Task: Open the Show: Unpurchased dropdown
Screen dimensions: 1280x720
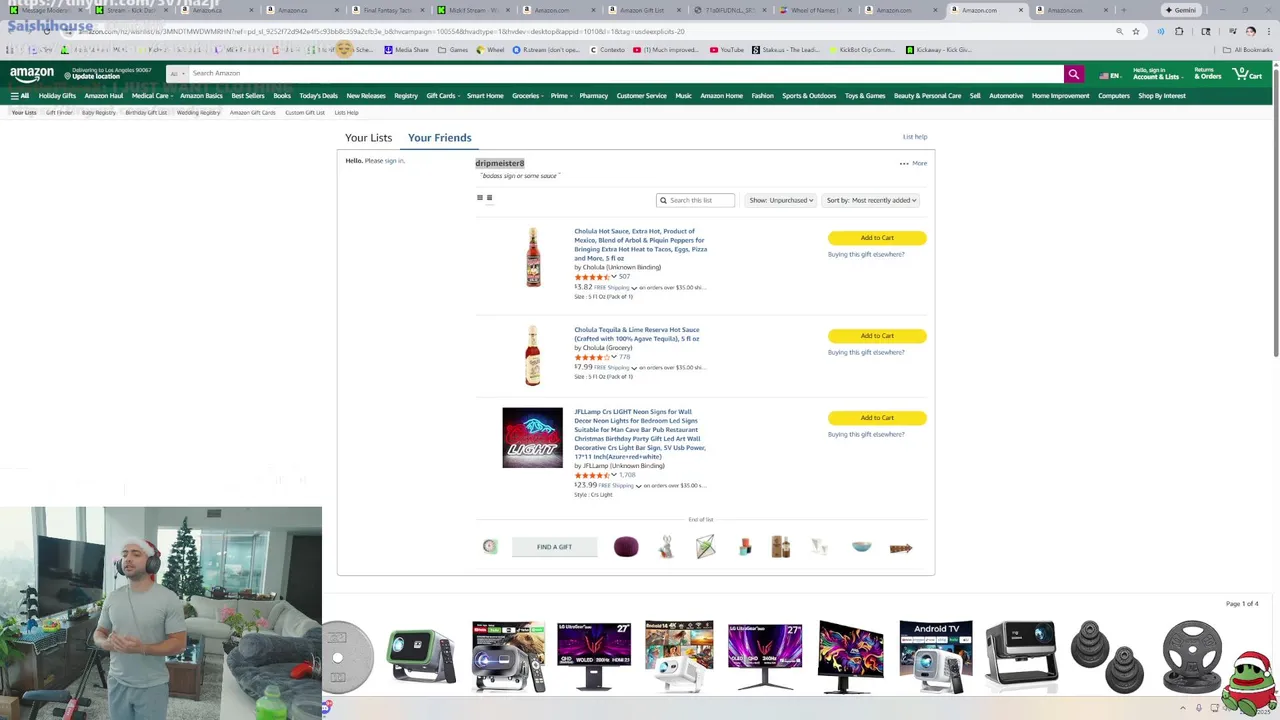Action: coord(781,200)
